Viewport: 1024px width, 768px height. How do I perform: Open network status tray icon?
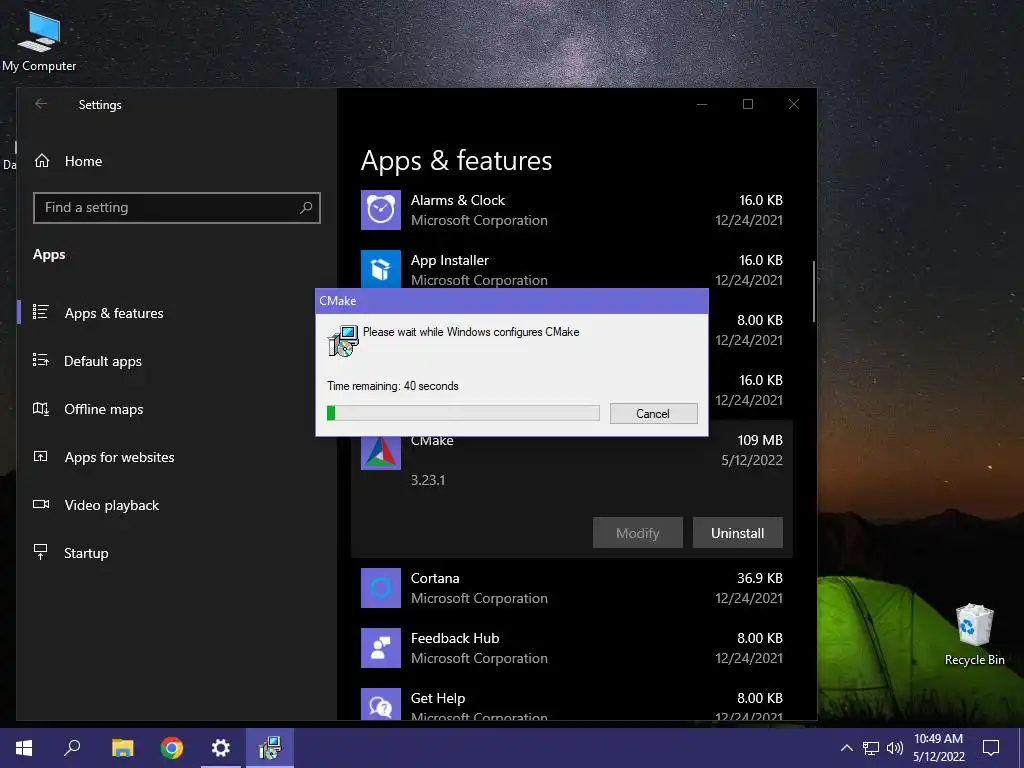[x=871, y=748]
